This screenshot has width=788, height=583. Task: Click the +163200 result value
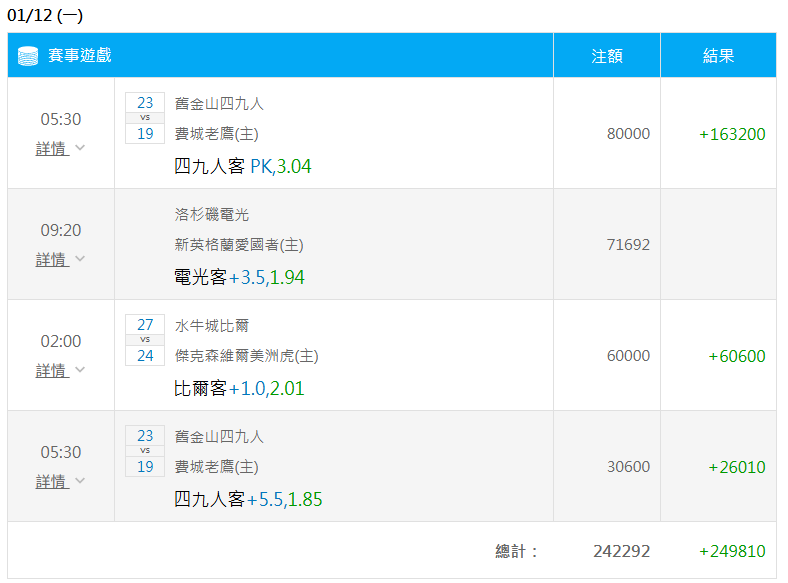732,134
